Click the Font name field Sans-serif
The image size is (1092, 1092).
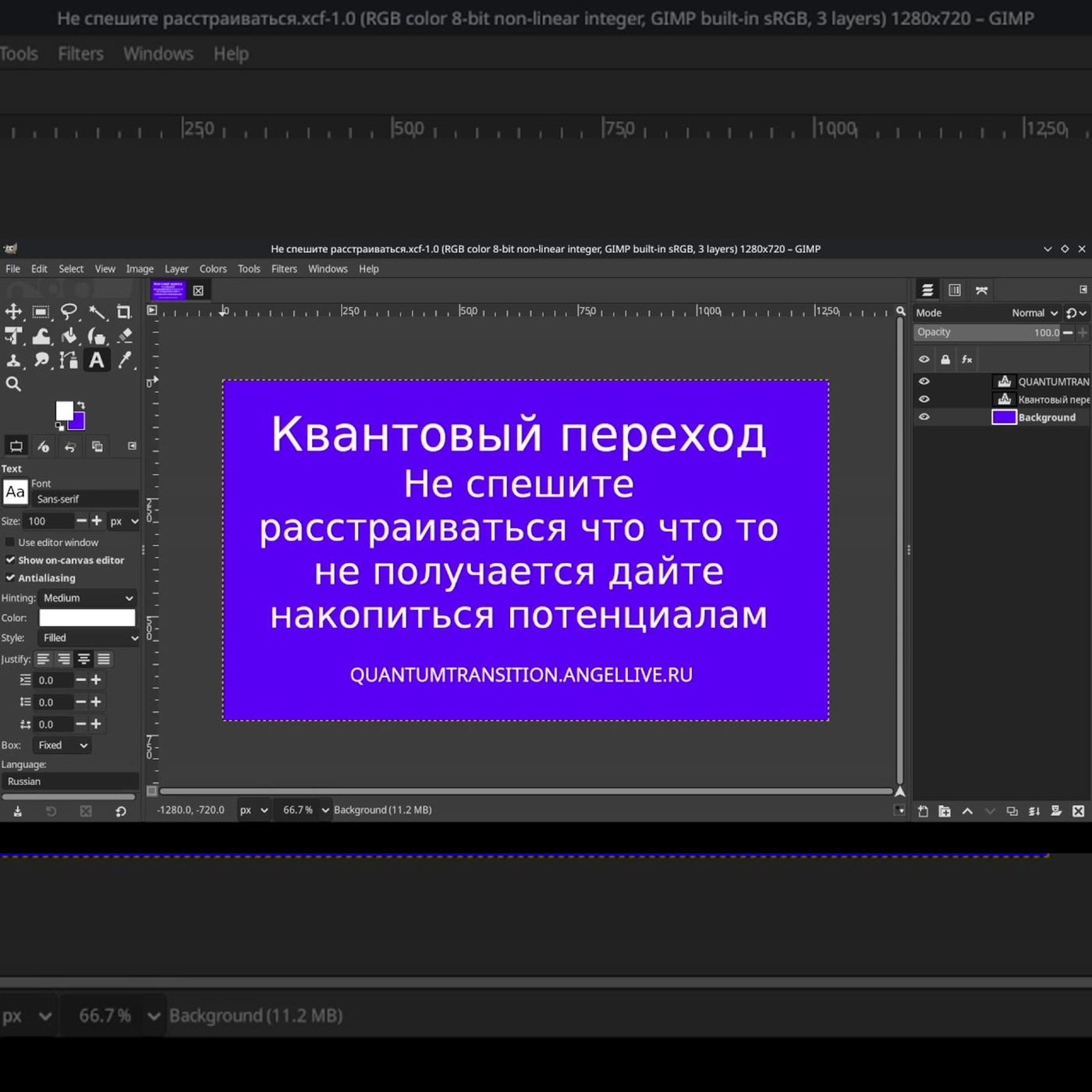point(86,499)
